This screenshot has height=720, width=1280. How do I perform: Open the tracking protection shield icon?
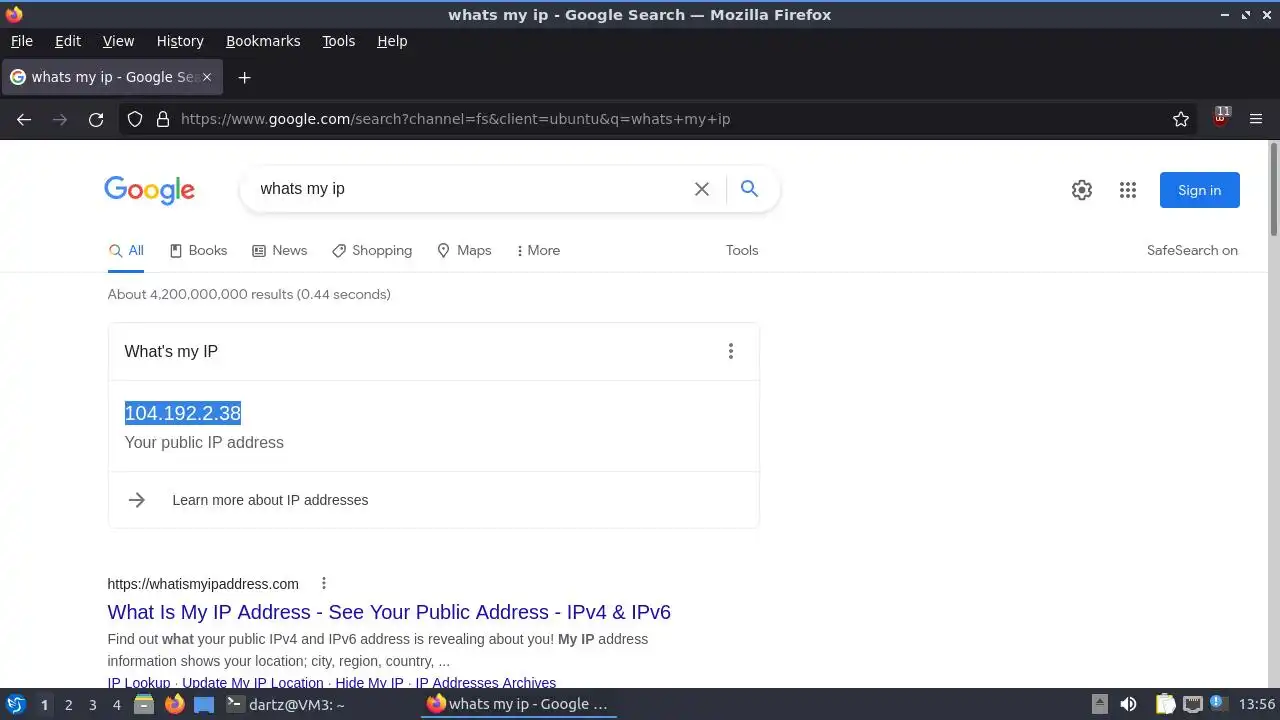(x=135, y=119)
